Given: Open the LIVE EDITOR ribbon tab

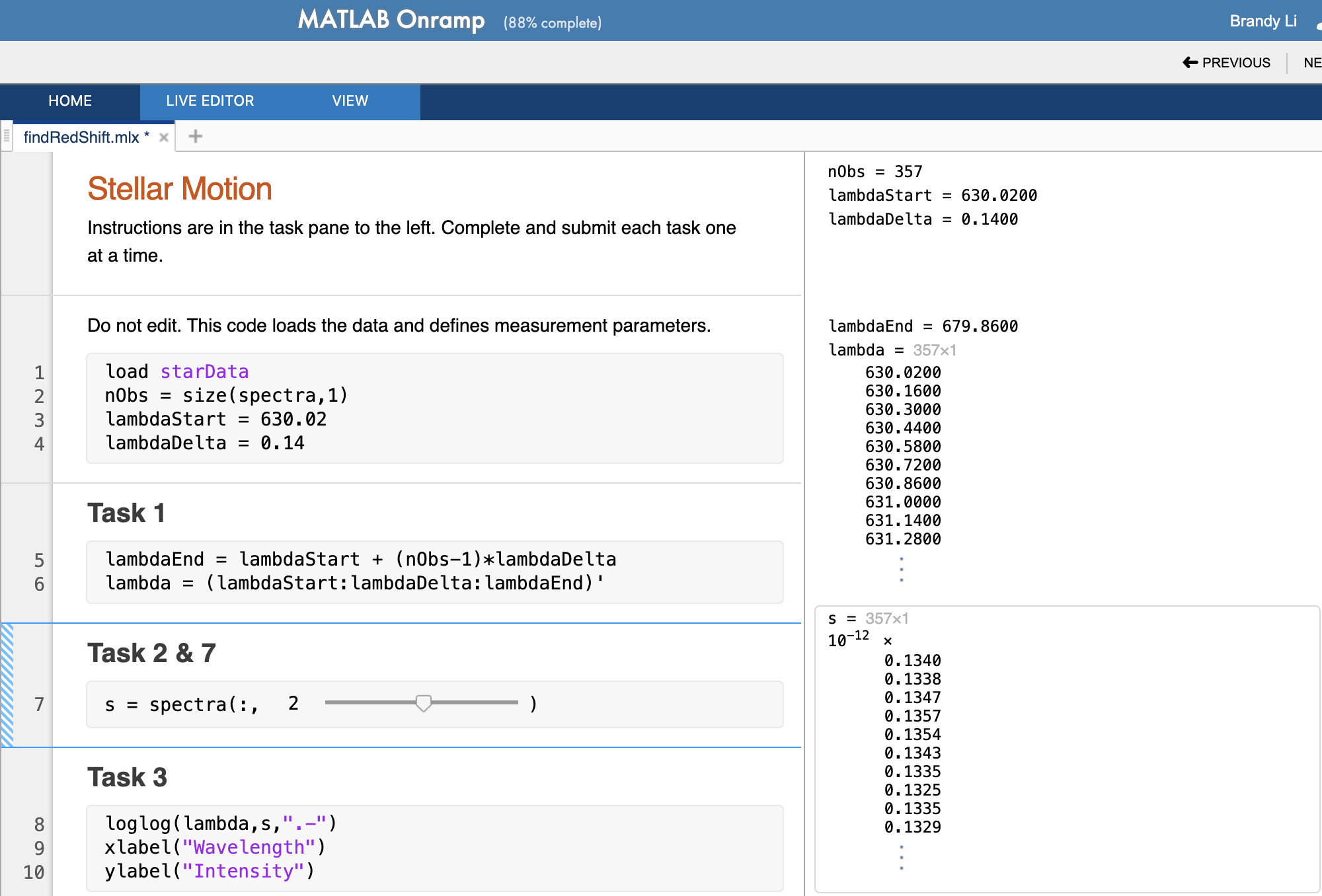Looking at the screenshot, I should click(x=209, y=101).
